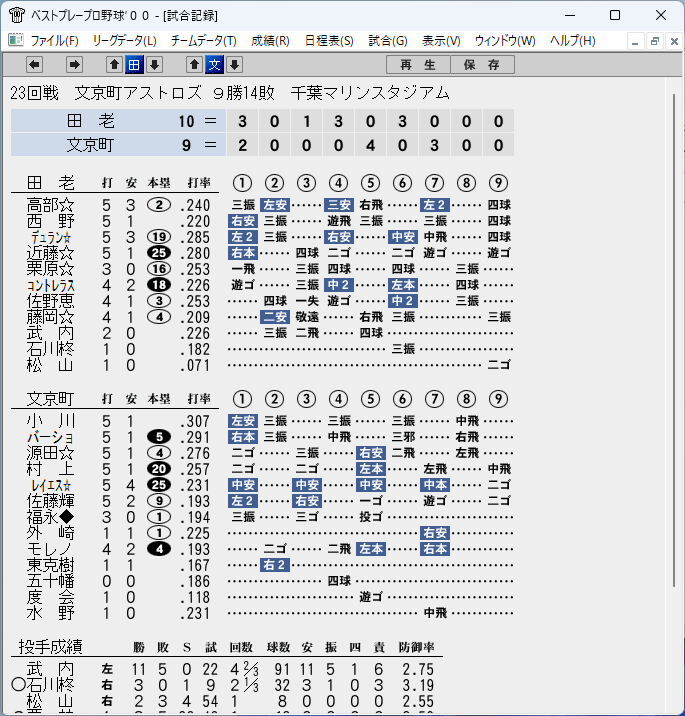Click the left arrow back button in toolbar
The image size is (685, 716).
click(x=34, y=65)
